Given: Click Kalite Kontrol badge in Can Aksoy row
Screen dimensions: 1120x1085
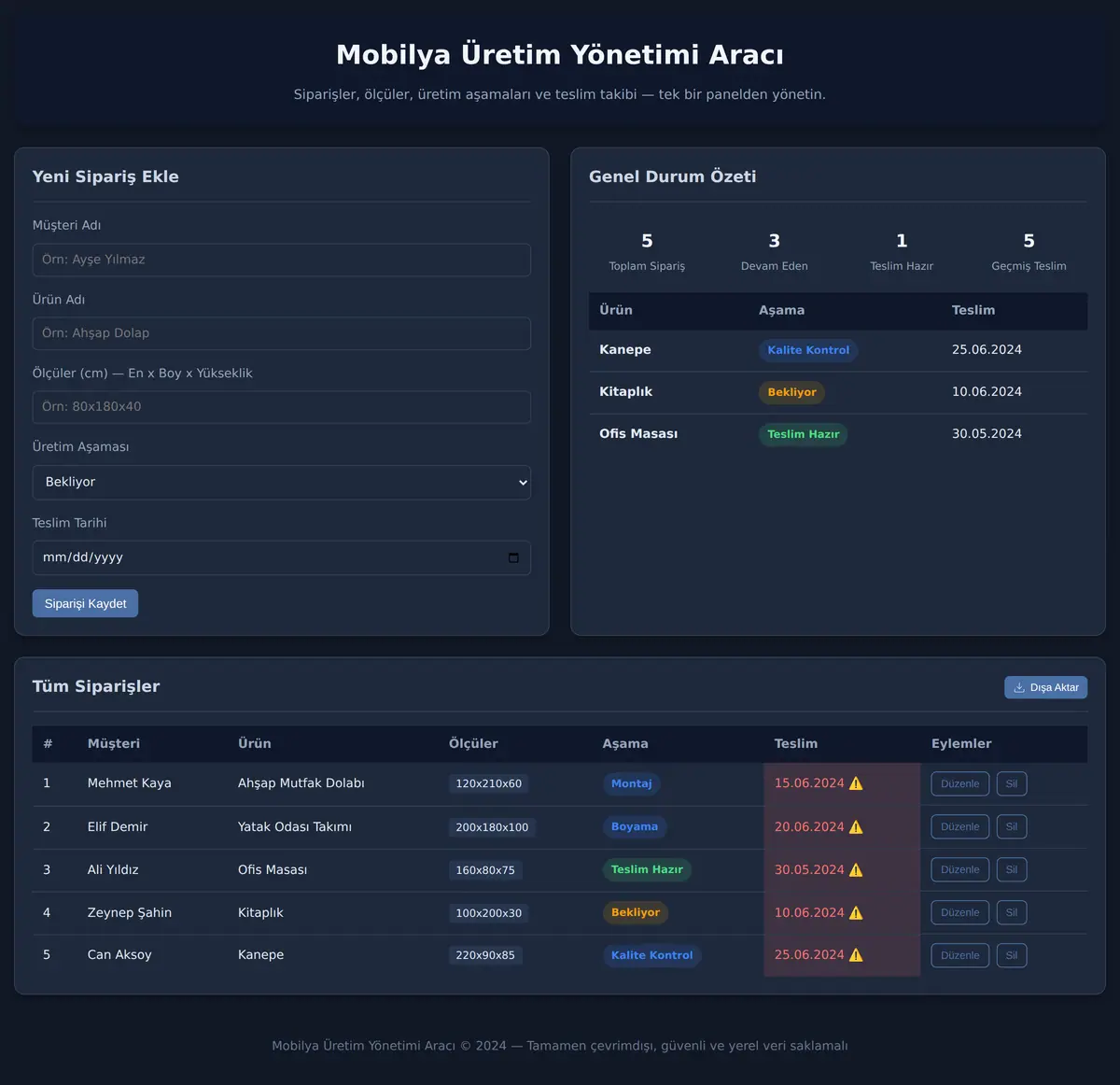Looking at the screenshot, I should click(x=651, y=955).
